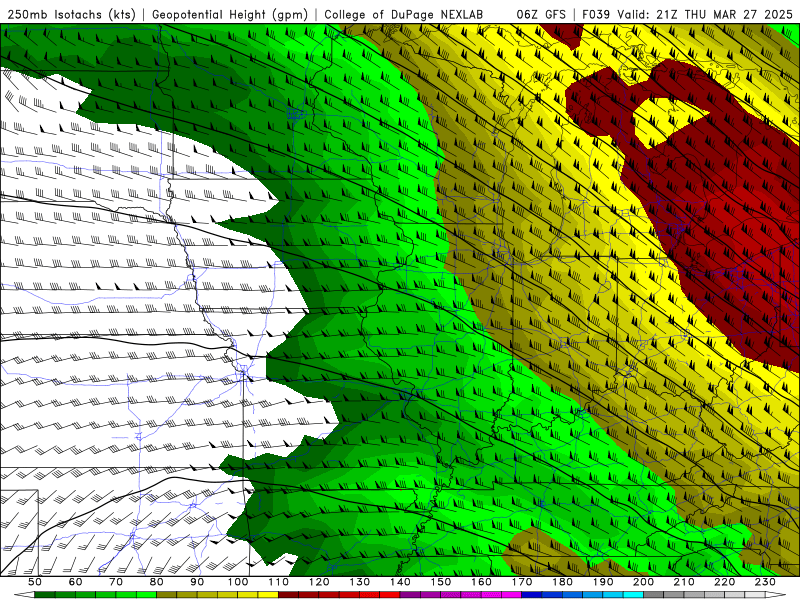Click the '60' value on the color scale
This screenshot has width=800, height=600.
[75, 582]
